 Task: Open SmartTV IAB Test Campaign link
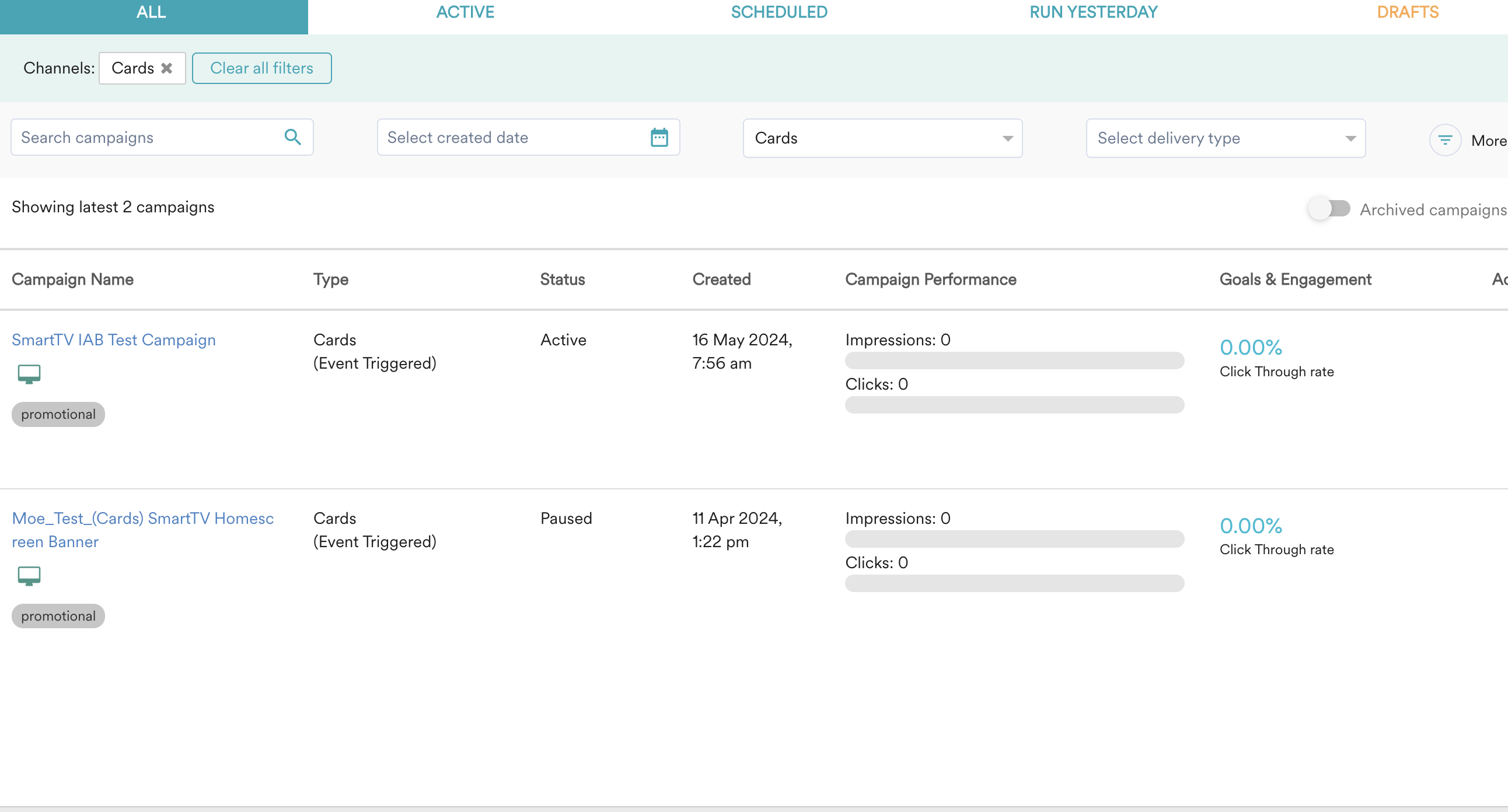click(x=114, y=340)
